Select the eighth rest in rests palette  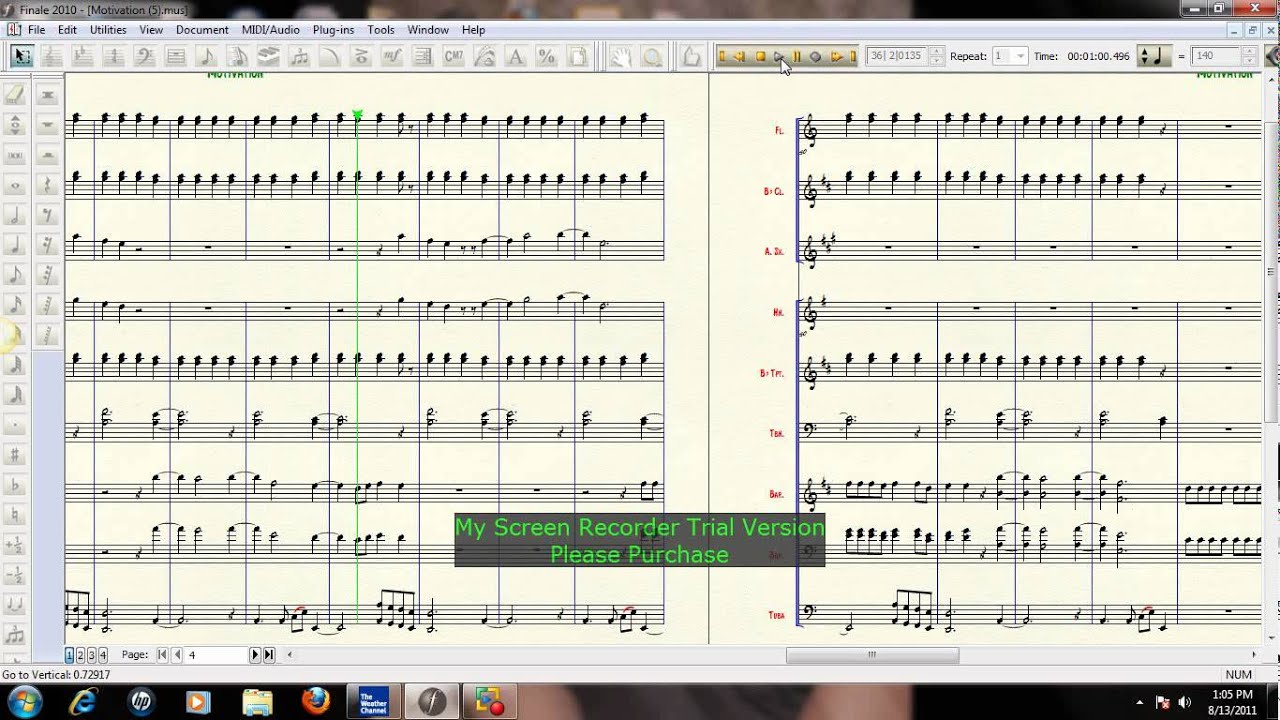(x=47, y=215)
